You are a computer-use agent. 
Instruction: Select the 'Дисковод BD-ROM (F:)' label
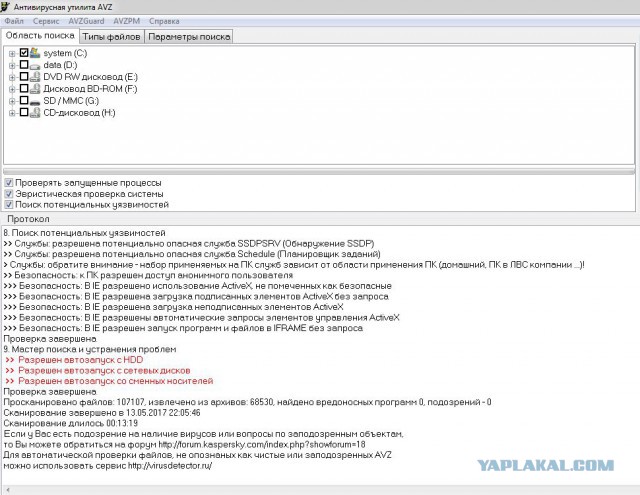pyautogui.click(x=90, y=89)
